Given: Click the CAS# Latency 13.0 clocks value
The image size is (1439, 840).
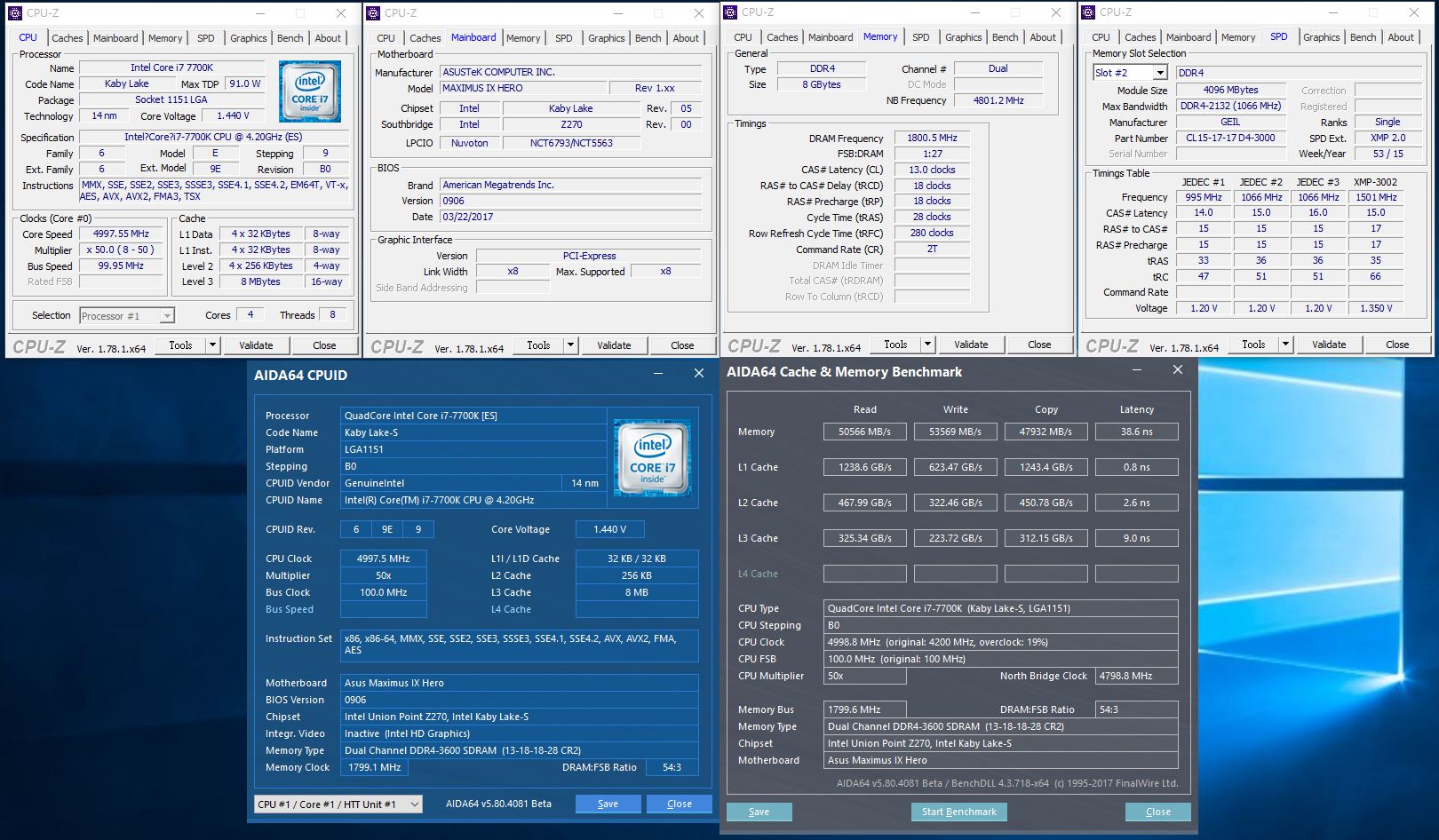Looking at the screenshot, I should coord(932,170).
